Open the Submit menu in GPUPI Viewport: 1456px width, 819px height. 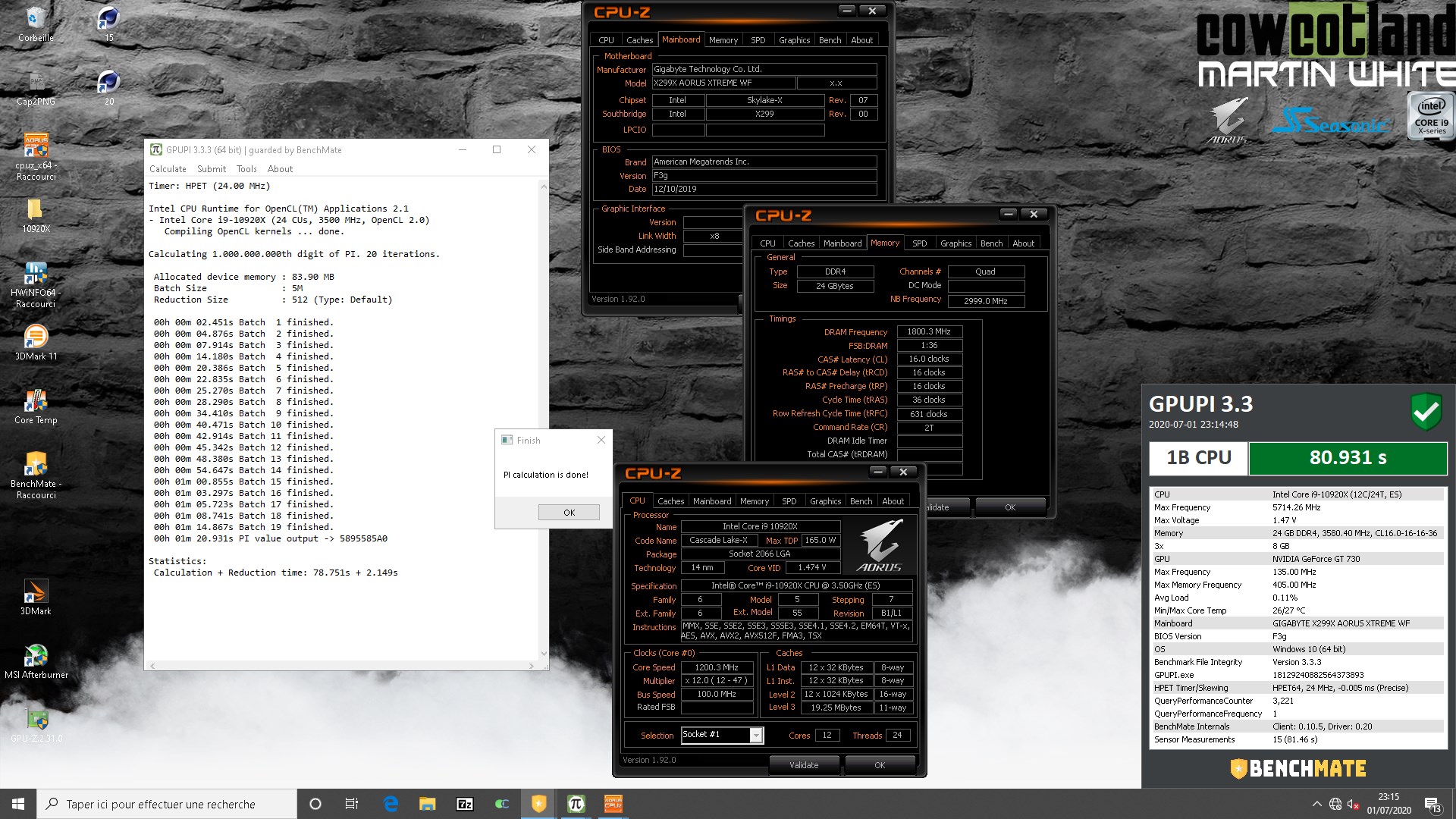[212, 169]
